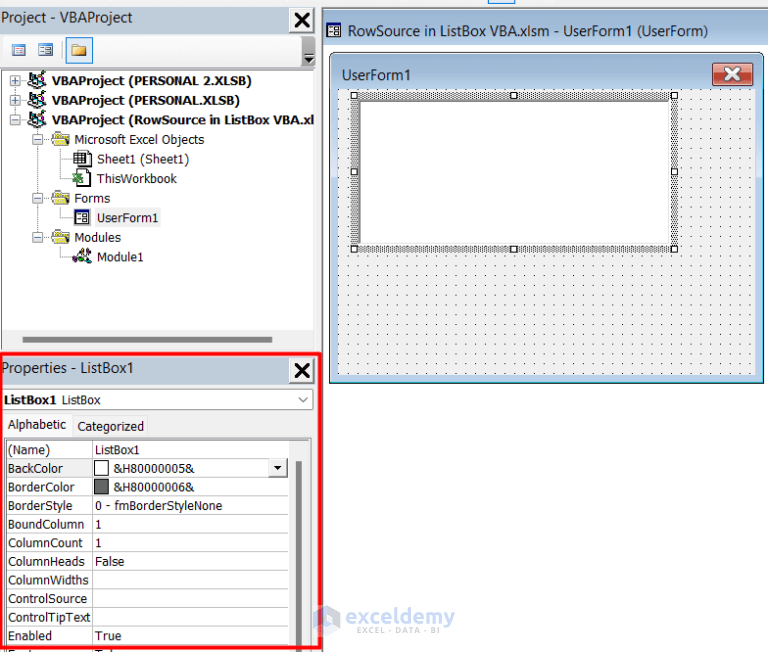
Task: Click the Modules folder icon
Action: [x=60, y=237]
